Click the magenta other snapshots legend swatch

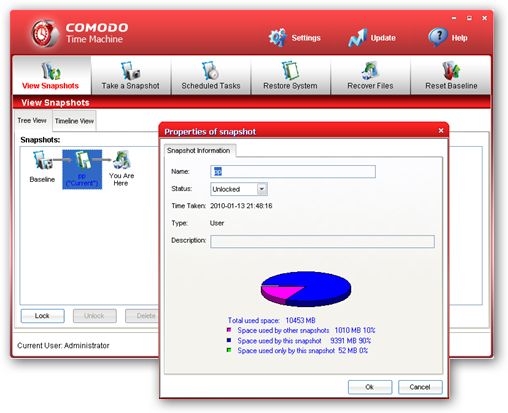point(229,330)
